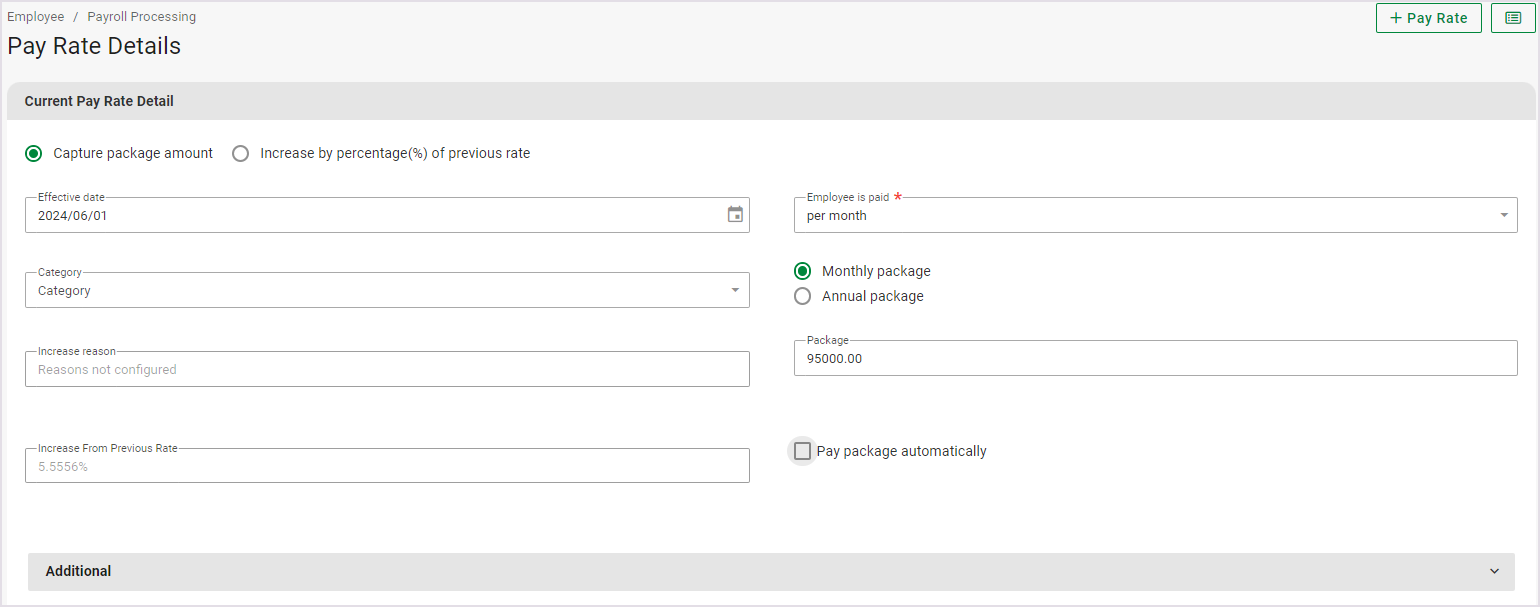Click into the Package amount field

pyautogui.click(x=1154, y=359)
